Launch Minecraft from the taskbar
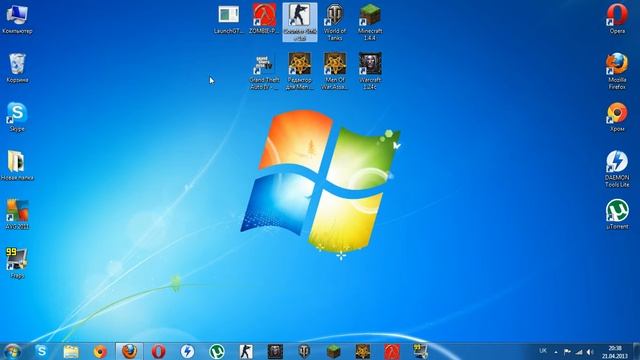The image size is (640, 360). (333, 351)
